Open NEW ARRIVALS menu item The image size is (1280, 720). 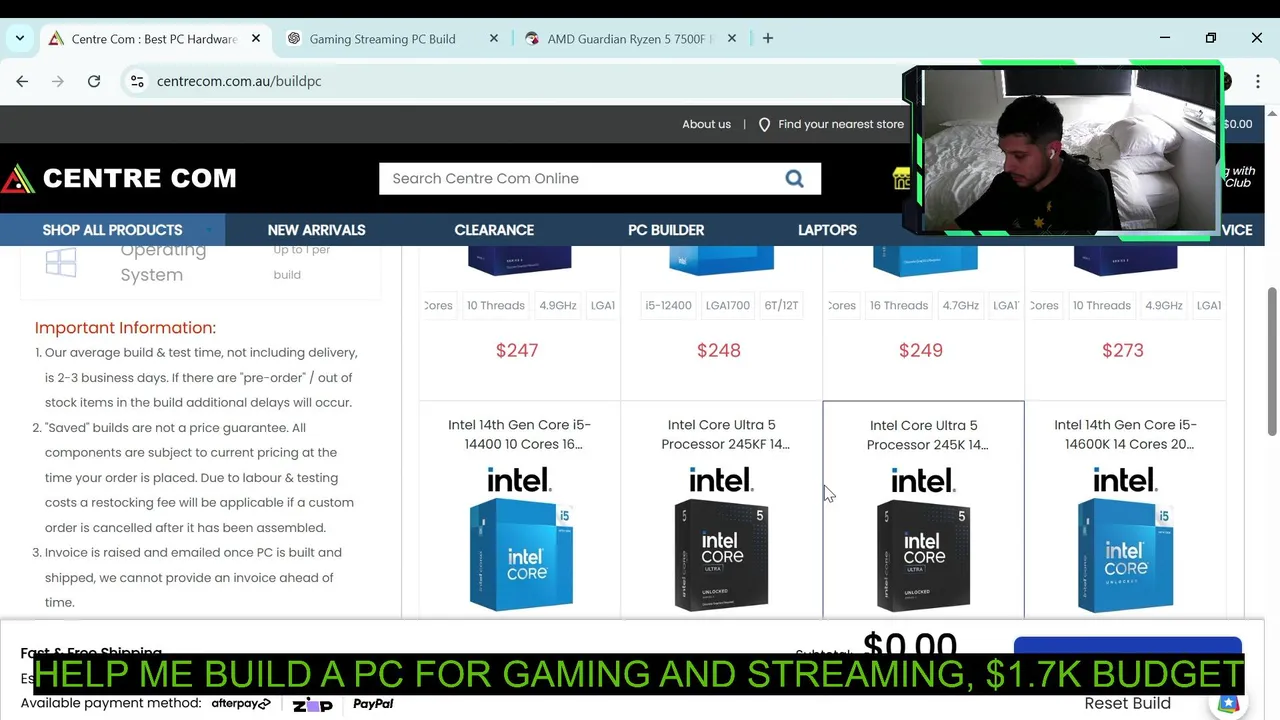click(316, 230)
